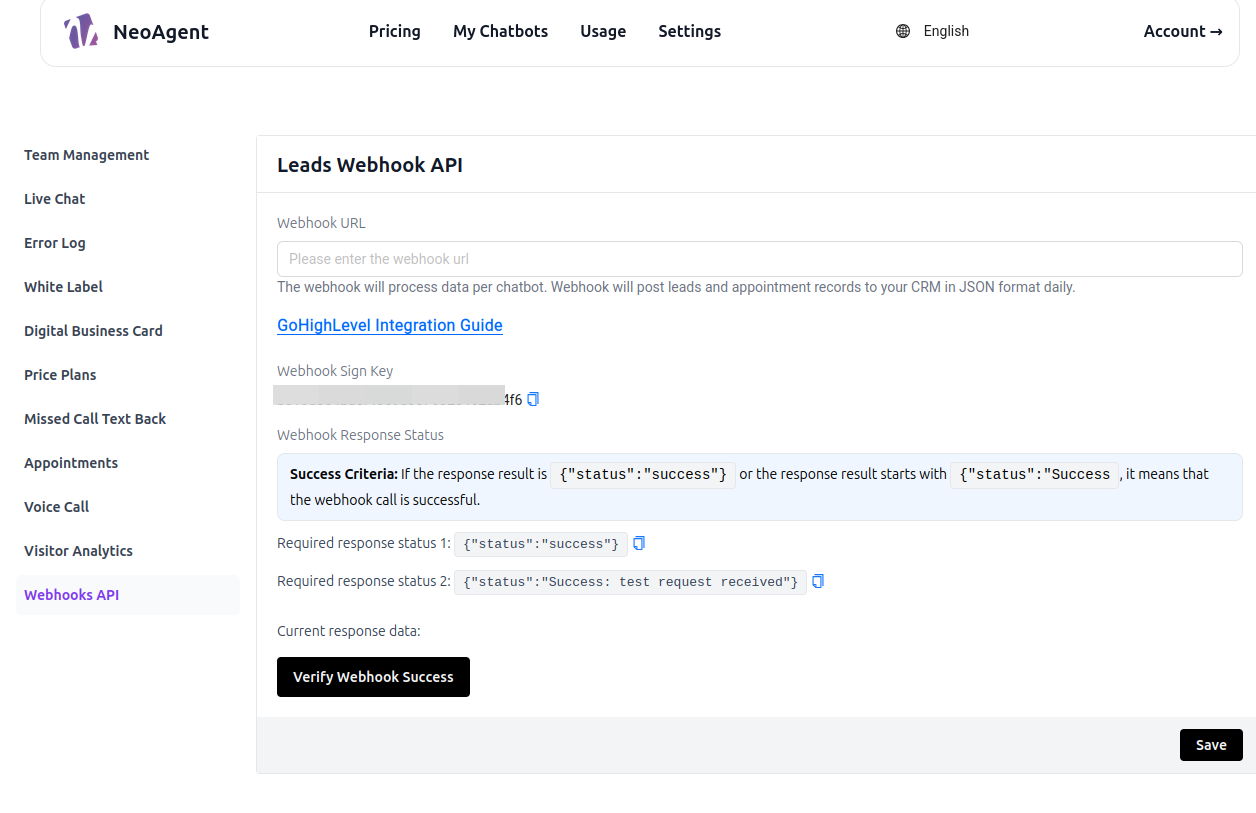Viewport: 1256px width, 813px height.
Task: Navigate to Account
Action: (x=1183, y=31)
